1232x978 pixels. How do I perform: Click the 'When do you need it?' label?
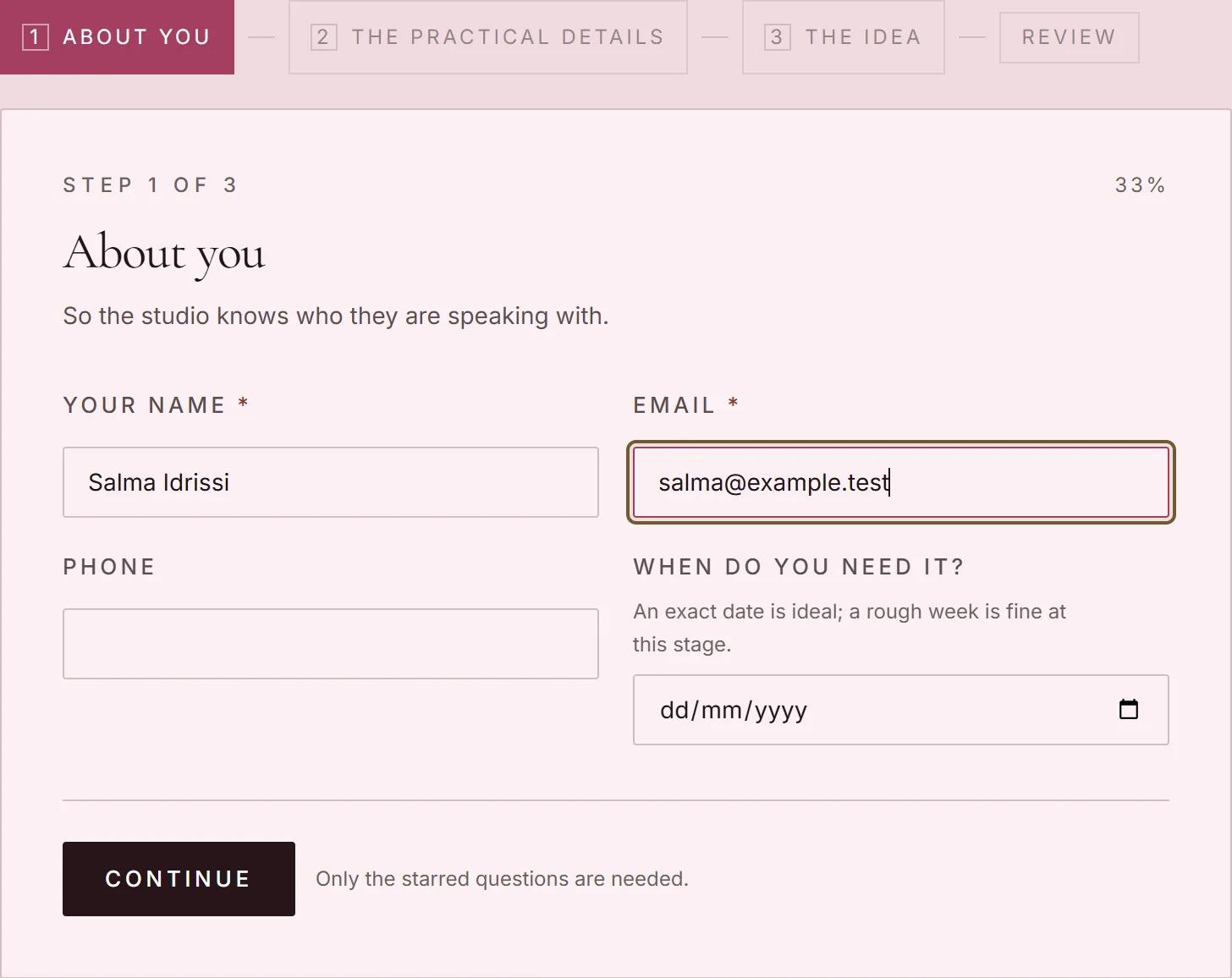[x=798, y=567]
